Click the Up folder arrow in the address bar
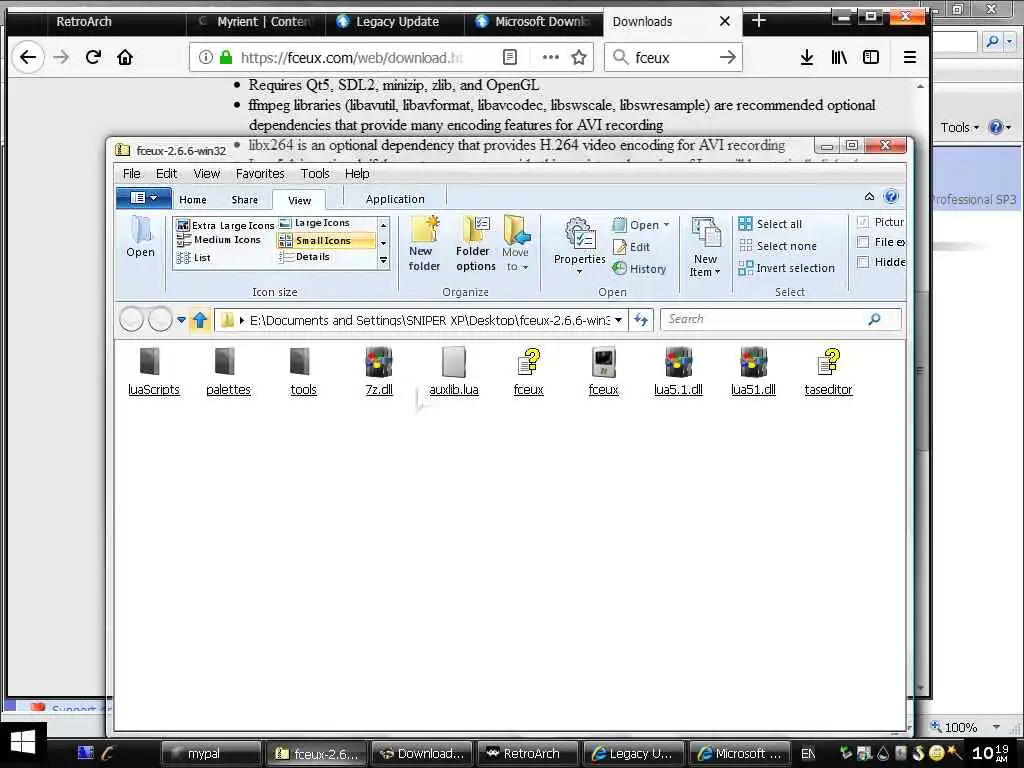 [200, 320]
